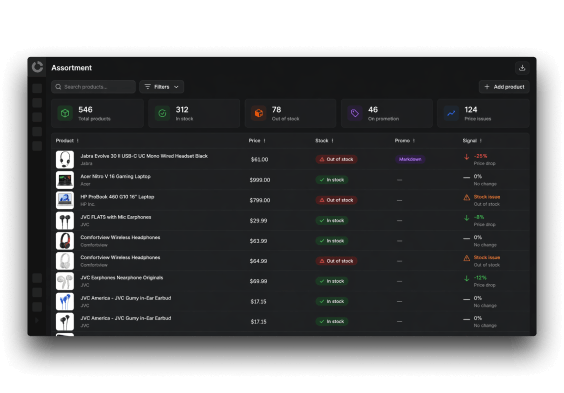Open the 46 On promotion card
564x393 pixels.
click(x=387, y=113)
